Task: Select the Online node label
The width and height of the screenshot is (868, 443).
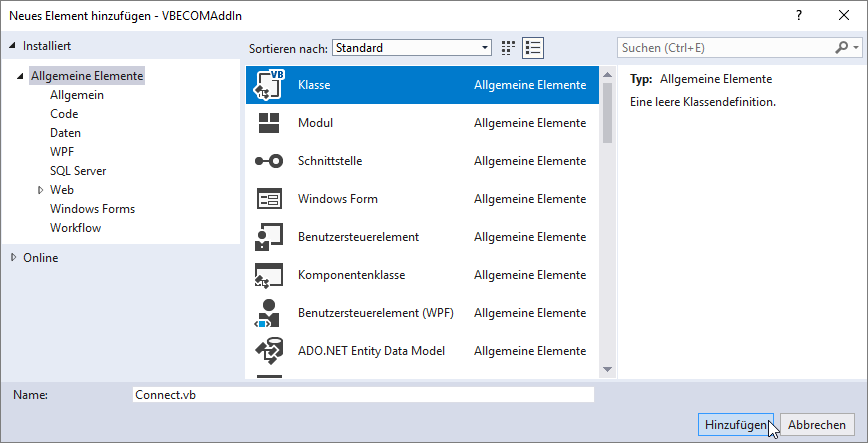Action: tap(40, 258)
